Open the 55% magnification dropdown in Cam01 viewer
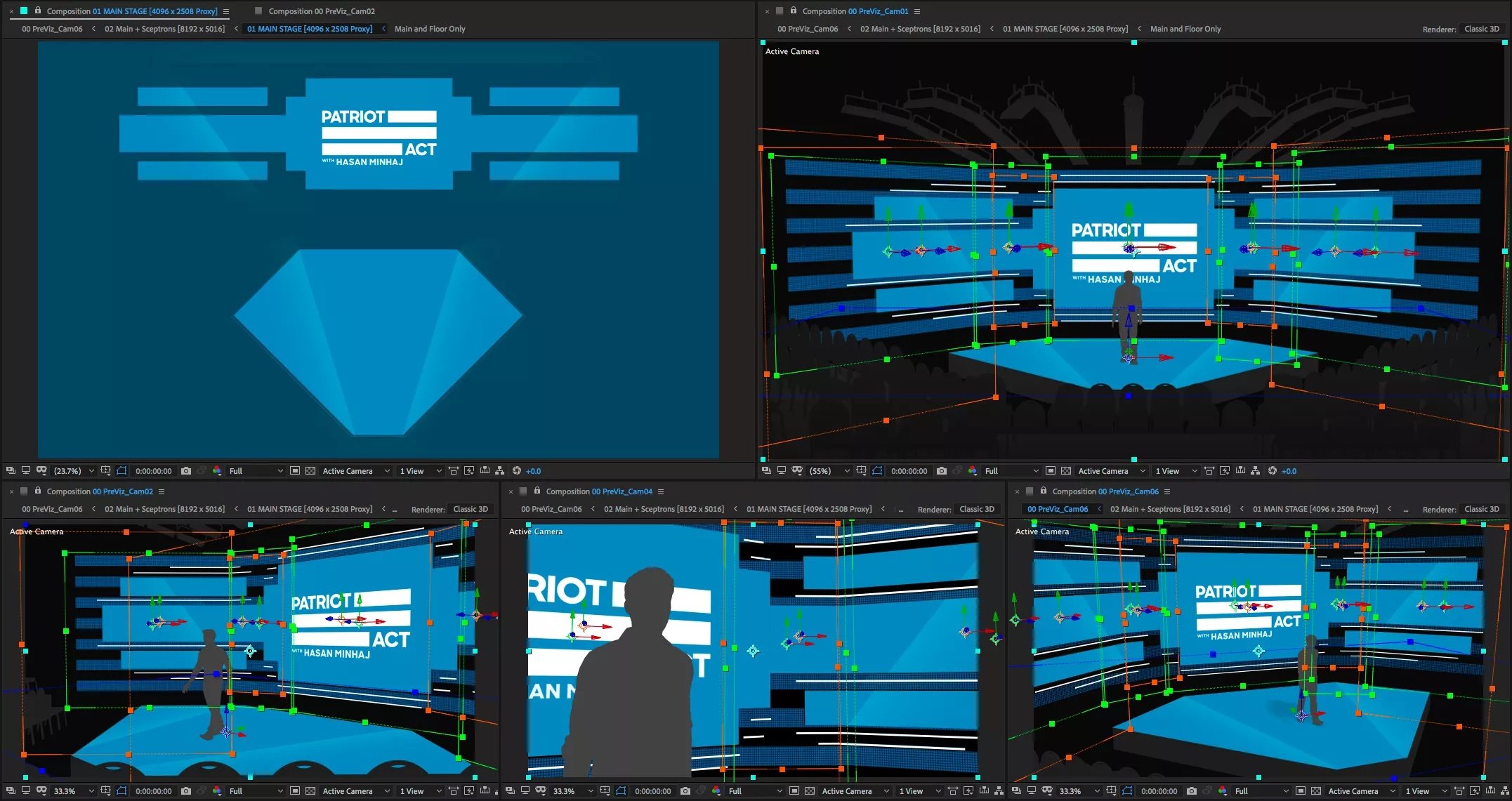This screenshot has height=801, width=1512. (829, 471)
